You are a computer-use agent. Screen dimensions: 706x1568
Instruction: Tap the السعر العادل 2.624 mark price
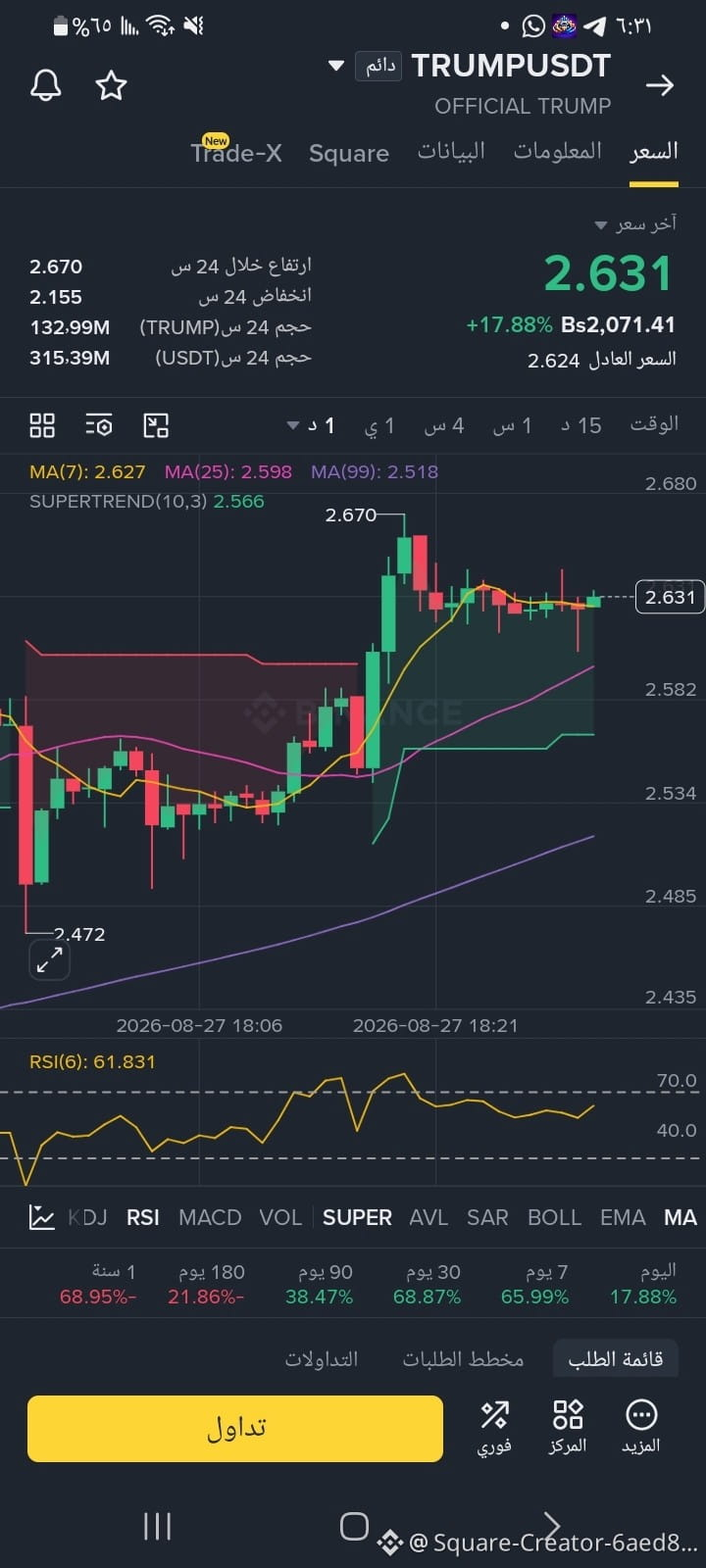pos(602,360)
